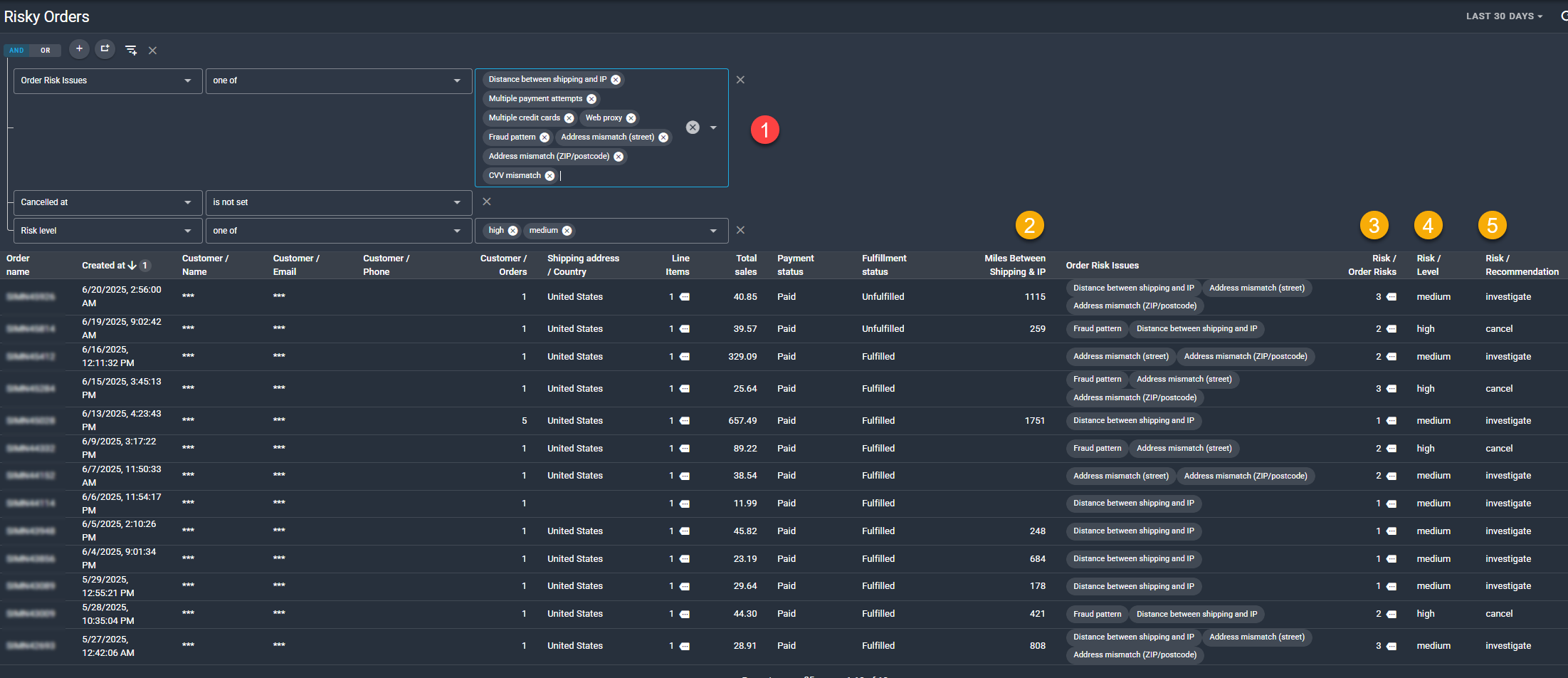Remove the Web proxy chip

[x=631, y=118]
